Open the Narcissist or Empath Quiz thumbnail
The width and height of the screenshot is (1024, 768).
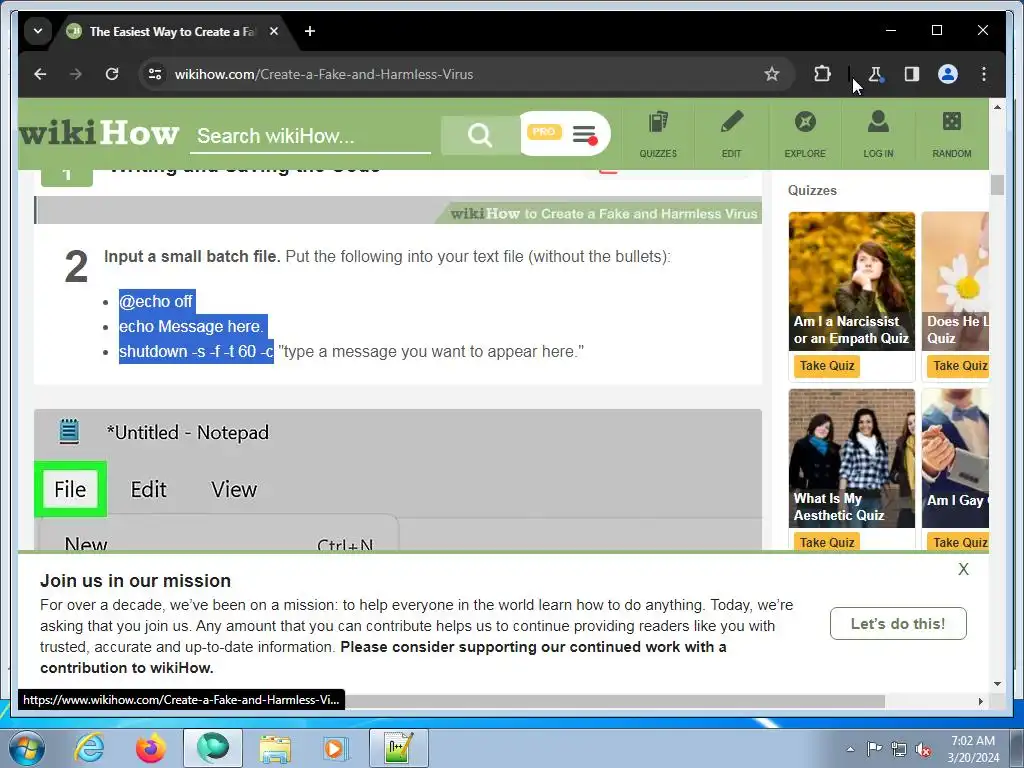tap(852, 281)
